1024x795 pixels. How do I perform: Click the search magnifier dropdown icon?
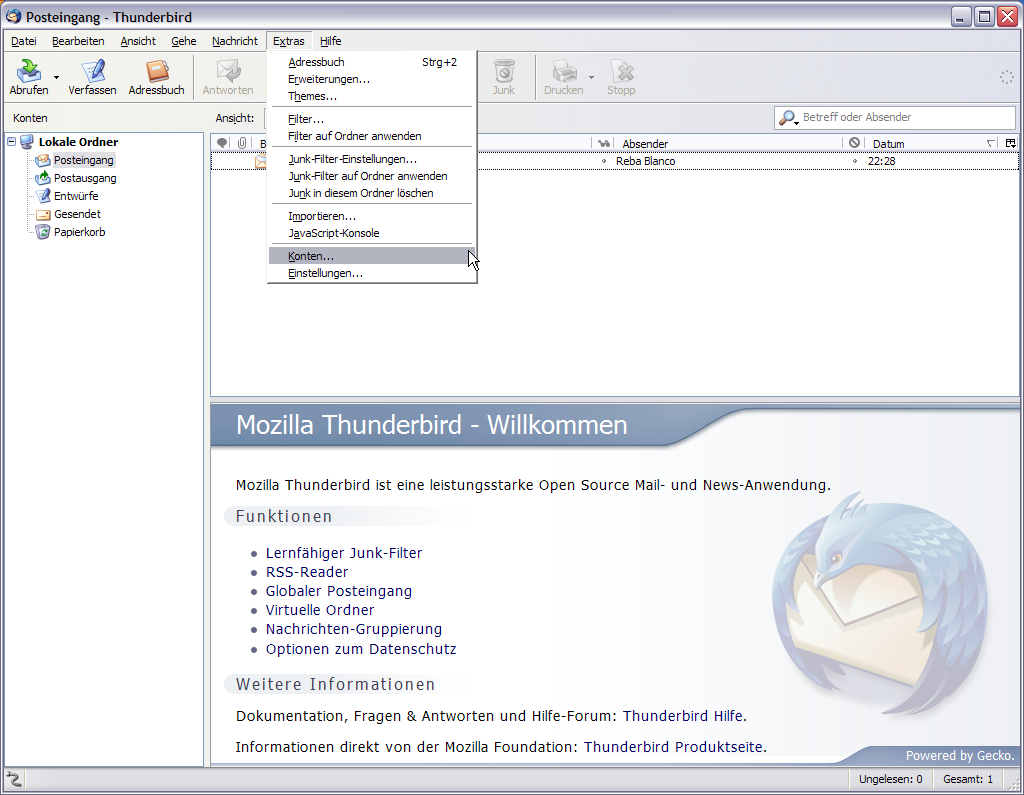tap(788, 118)
